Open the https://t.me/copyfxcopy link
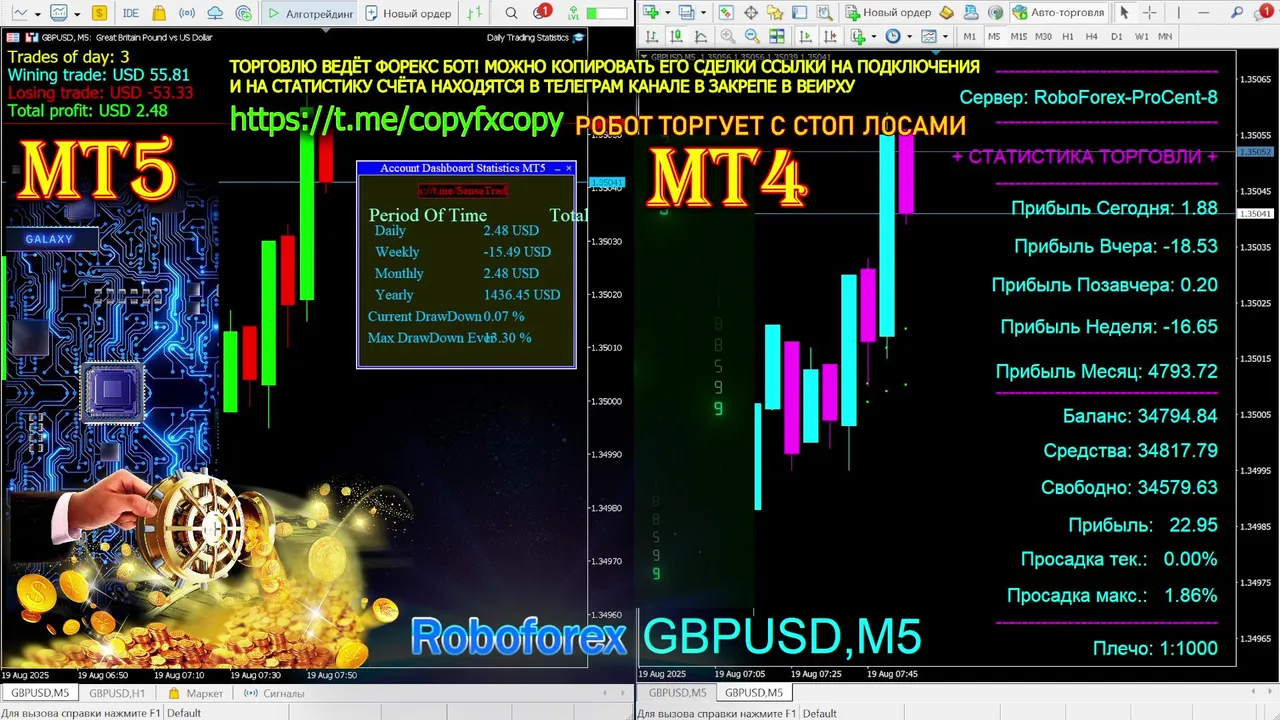Screen dimensions: 1280x720 (x=397, y=119)
